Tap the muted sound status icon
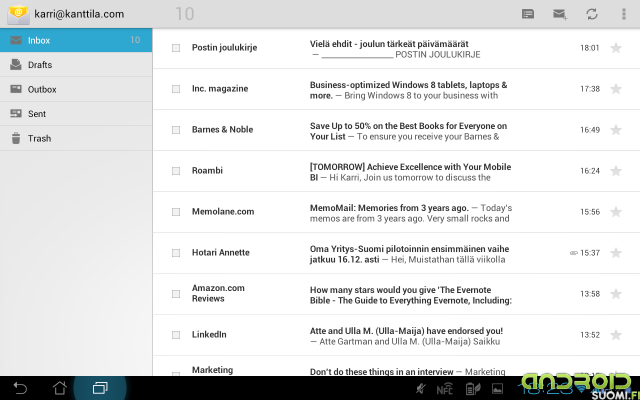Image resolution: width=640 pixels, height=400 pixels. pyautogui.click(x=420, y=389)
